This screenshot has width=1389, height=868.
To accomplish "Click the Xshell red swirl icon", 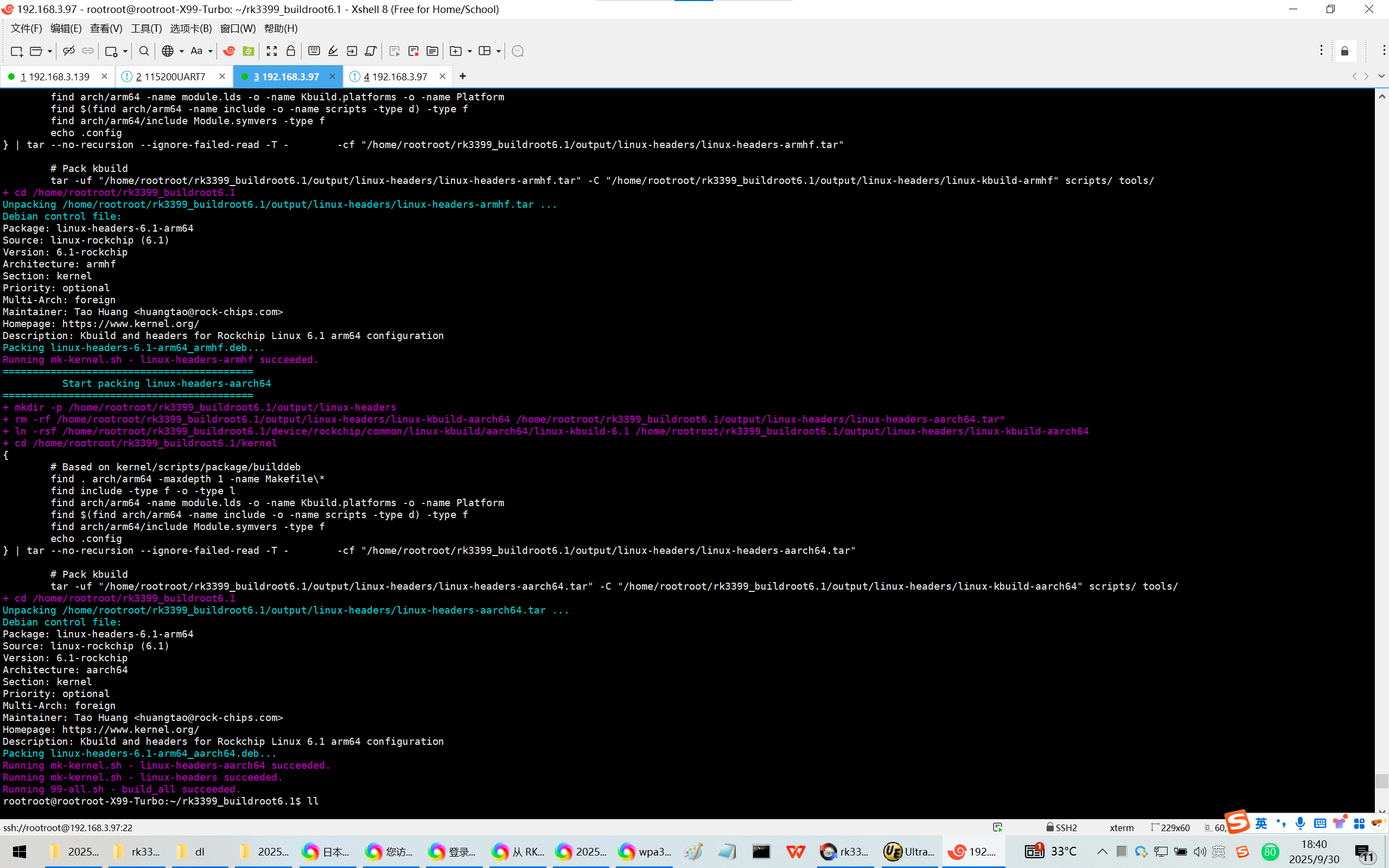I will 229,52.
